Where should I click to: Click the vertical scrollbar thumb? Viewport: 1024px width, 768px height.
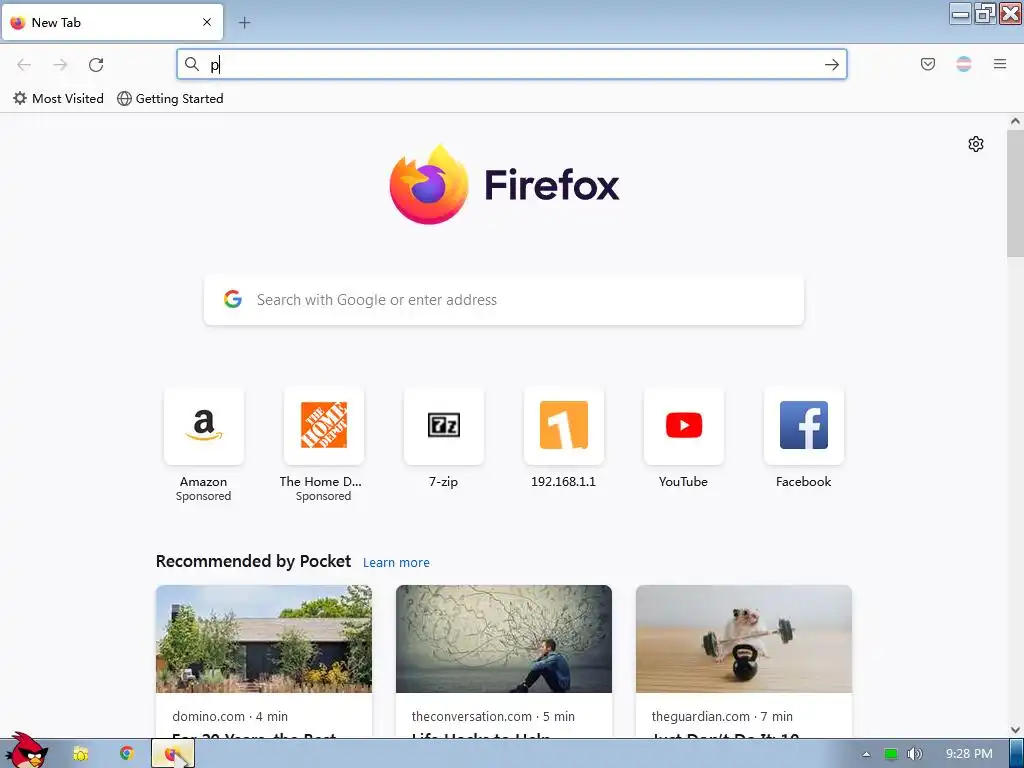(x=1015, y=193)
